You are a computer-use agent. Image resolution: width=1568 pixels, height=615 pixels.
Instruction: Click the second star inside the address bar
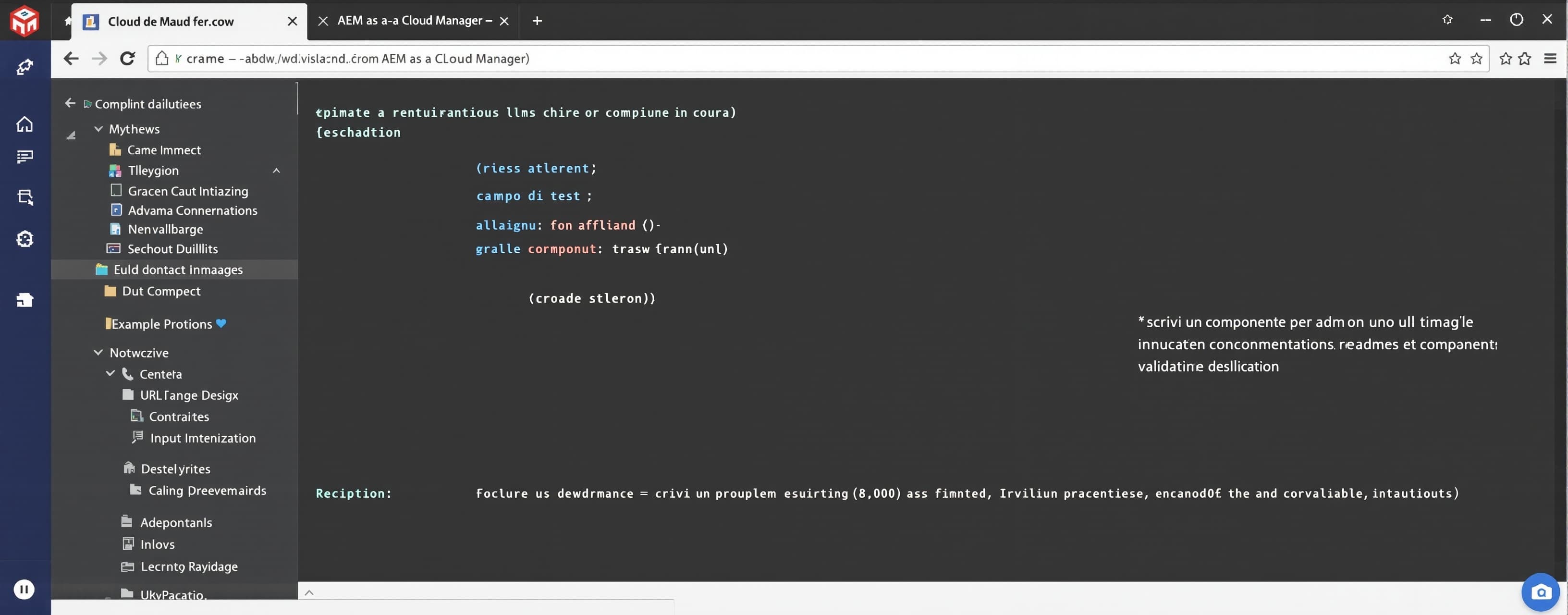pos(1476,59)
